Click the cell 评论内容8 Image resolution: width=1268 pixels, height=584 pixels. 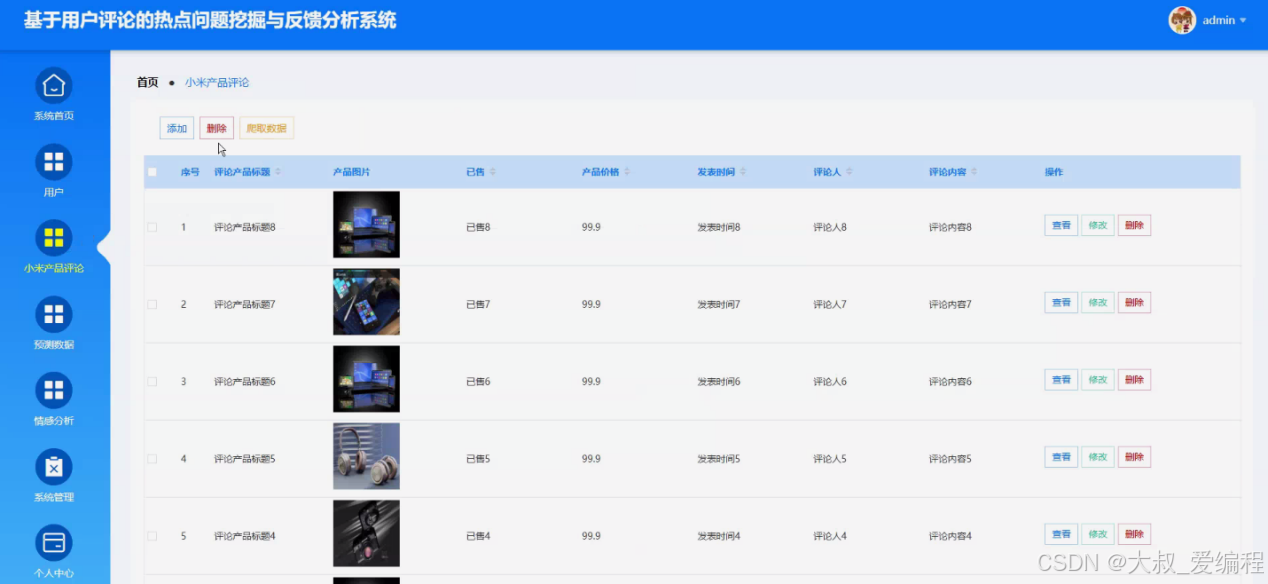pyautogui.click(x=950, y=227)
